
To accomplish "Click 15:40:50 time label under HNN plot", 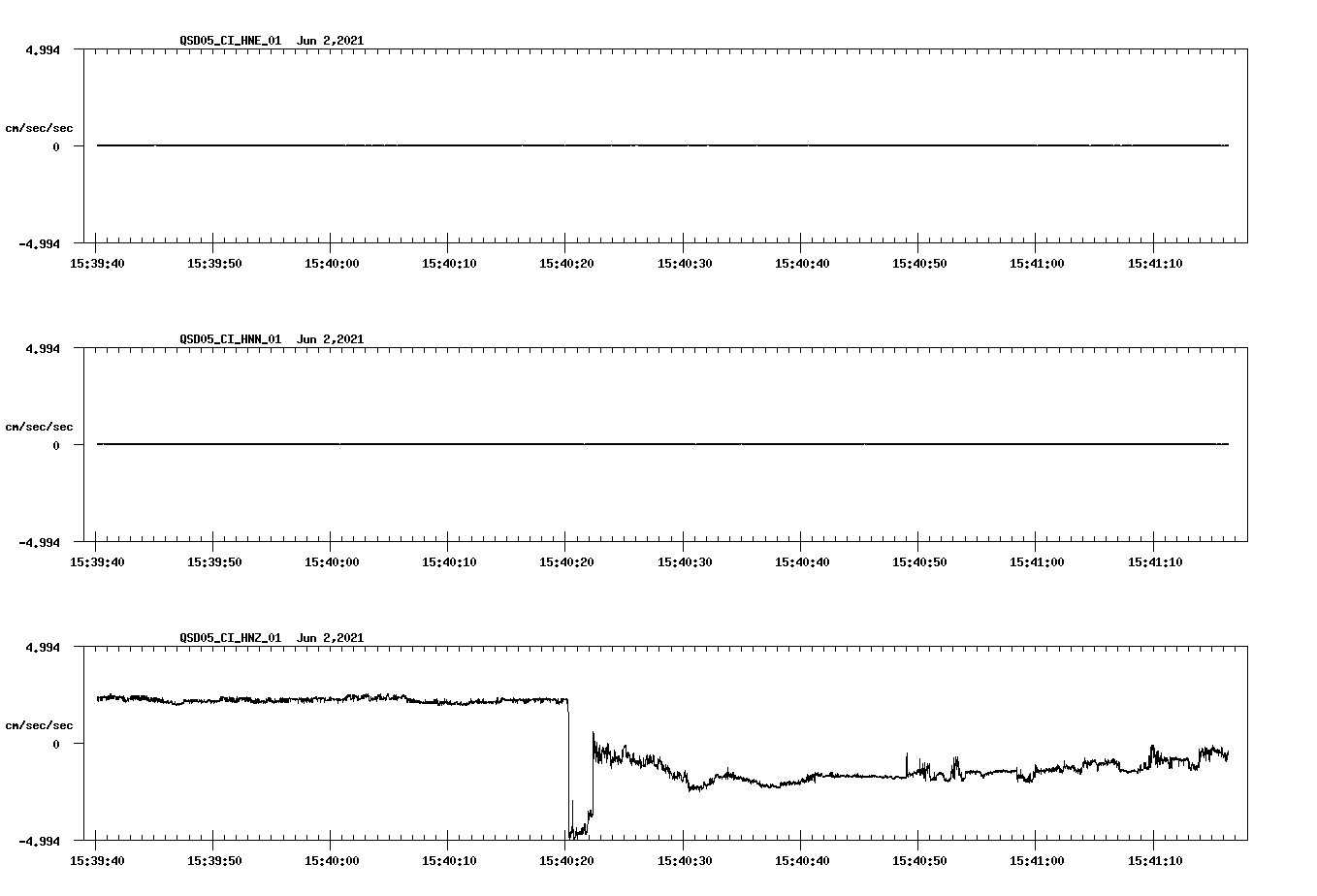I will tap(919, 561).
